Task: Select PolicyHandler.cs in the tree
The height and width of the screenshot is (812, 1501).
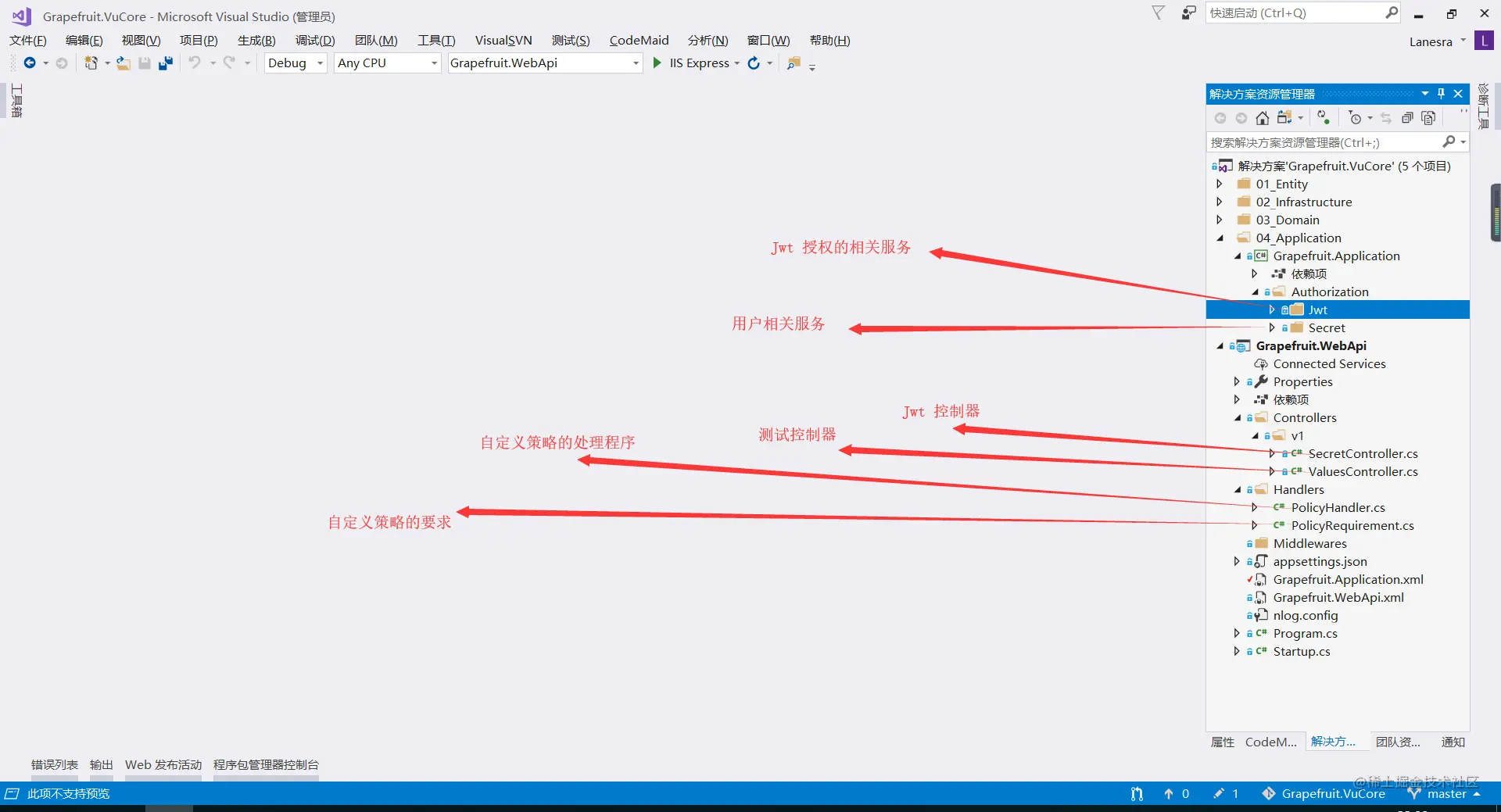Action: (x=1338, y=508)
